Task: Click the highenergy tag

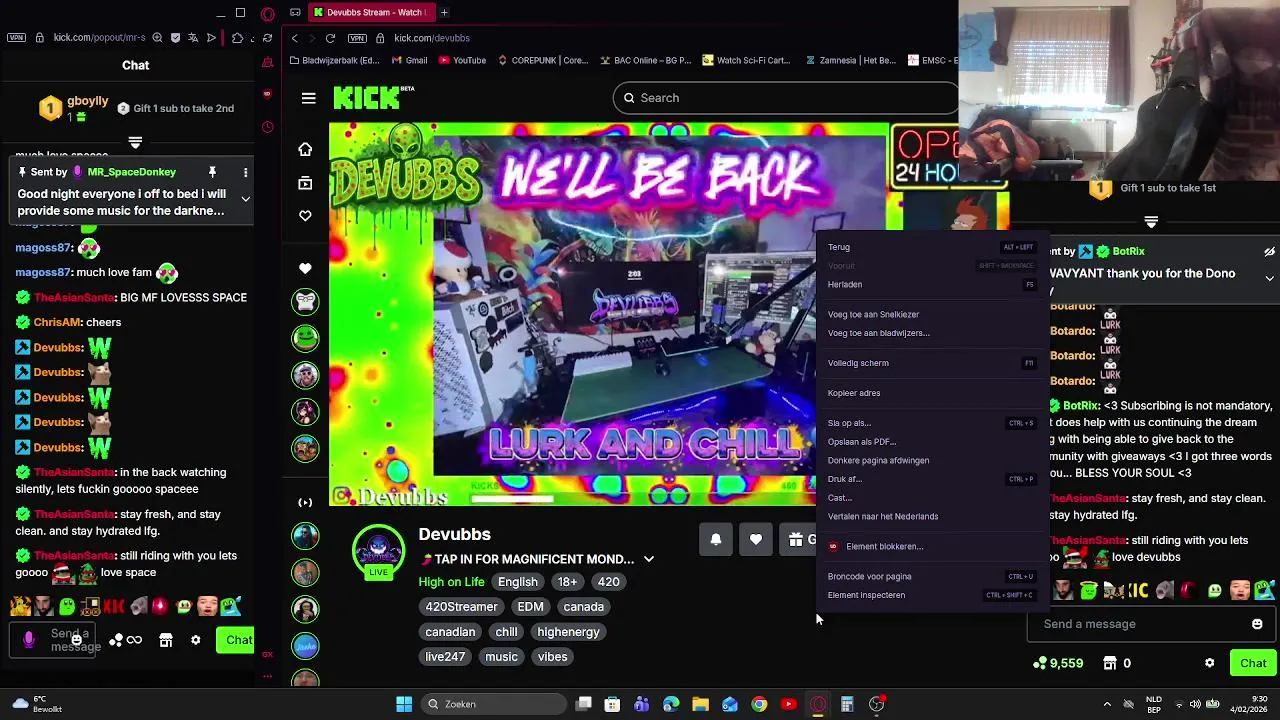Action: 568,632
